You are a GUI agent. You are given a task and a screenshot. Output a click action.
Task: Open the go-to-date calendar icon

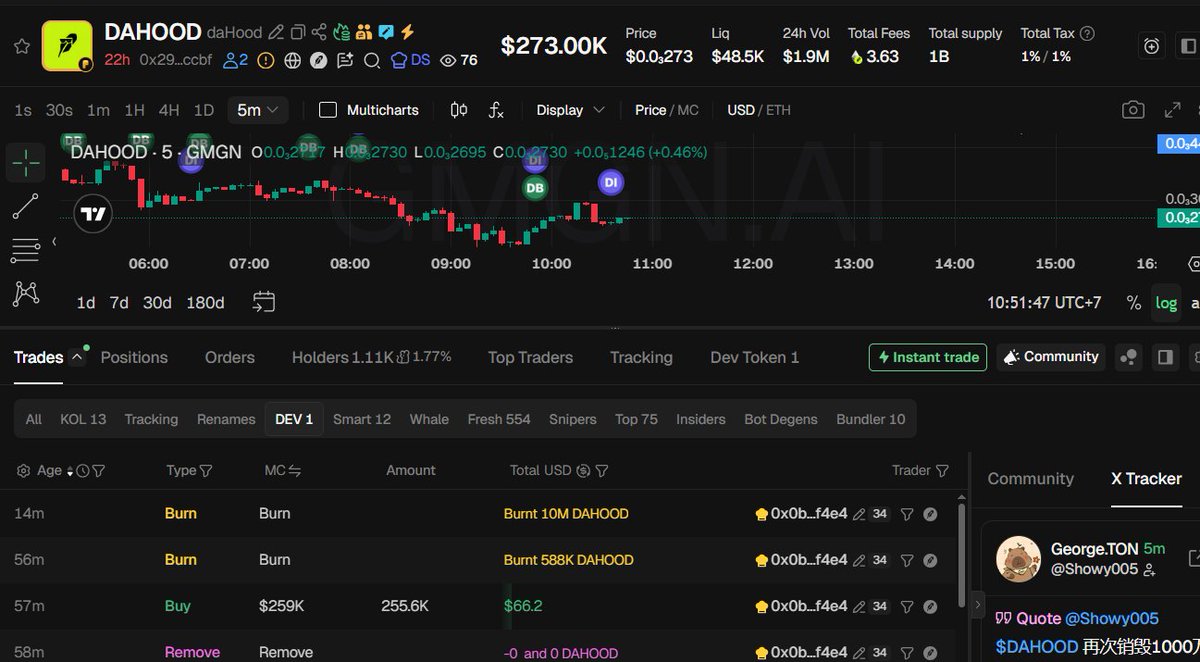(x=264, y=301)
